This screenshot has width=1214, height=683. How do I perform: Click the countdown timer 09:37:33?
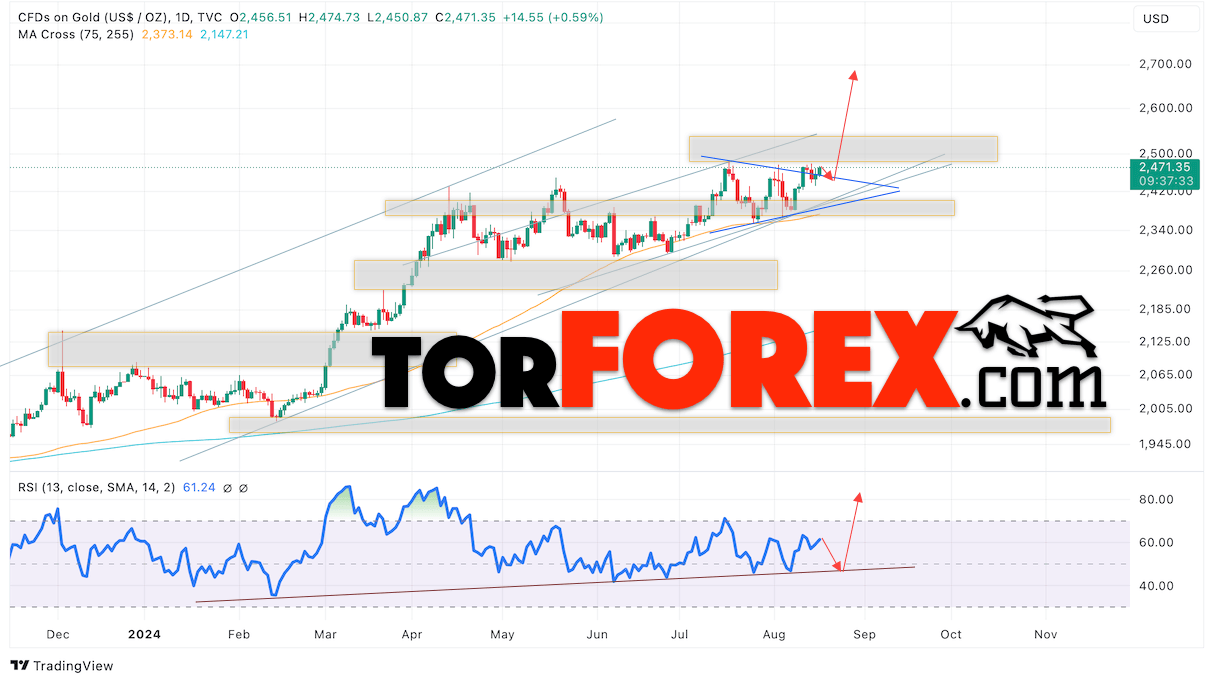tap(1165, 181)
